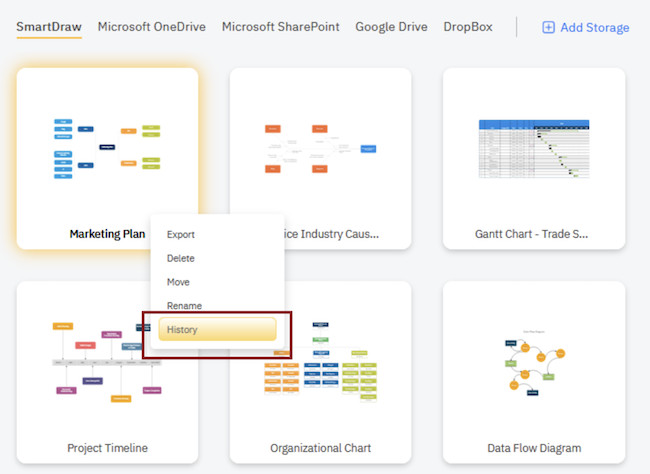Image resolution: width=650 pixels, height=474 pixels.
Task: Open the Gantt Chart thumbnail
Action: (x=534, y=149)
